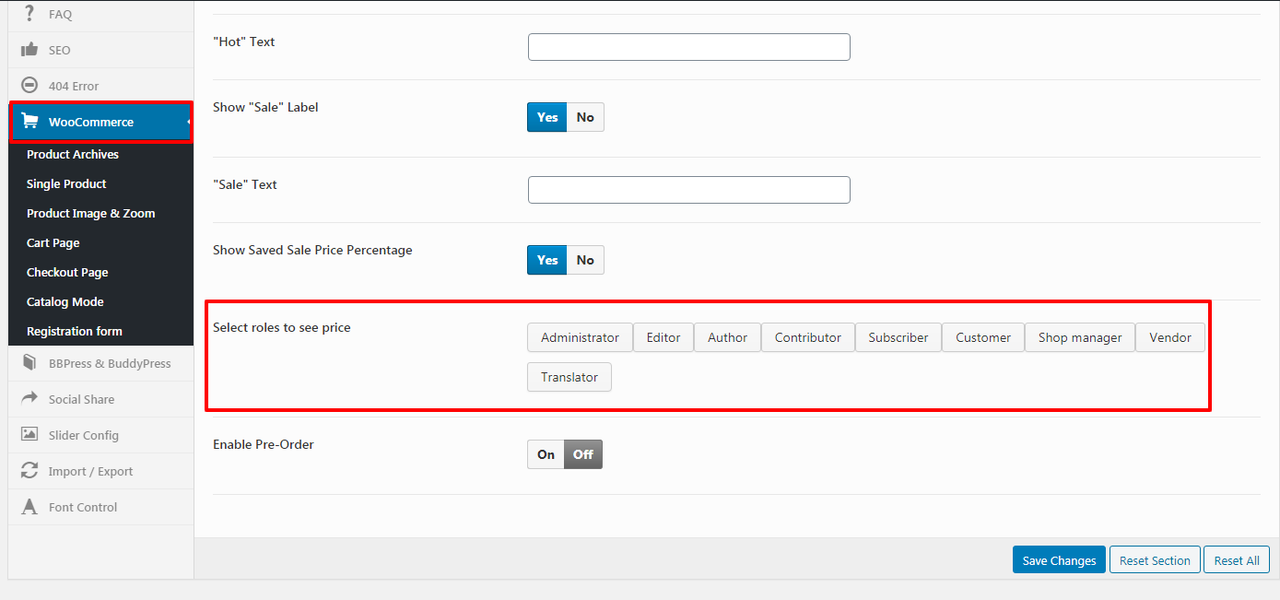
Task: Open Slider Config section
Action: [100, 435]
